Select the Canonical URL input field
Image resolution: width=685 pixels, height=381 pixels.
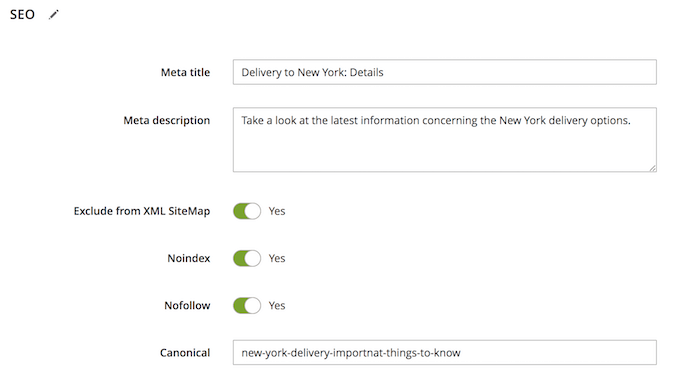coord(444,353)
